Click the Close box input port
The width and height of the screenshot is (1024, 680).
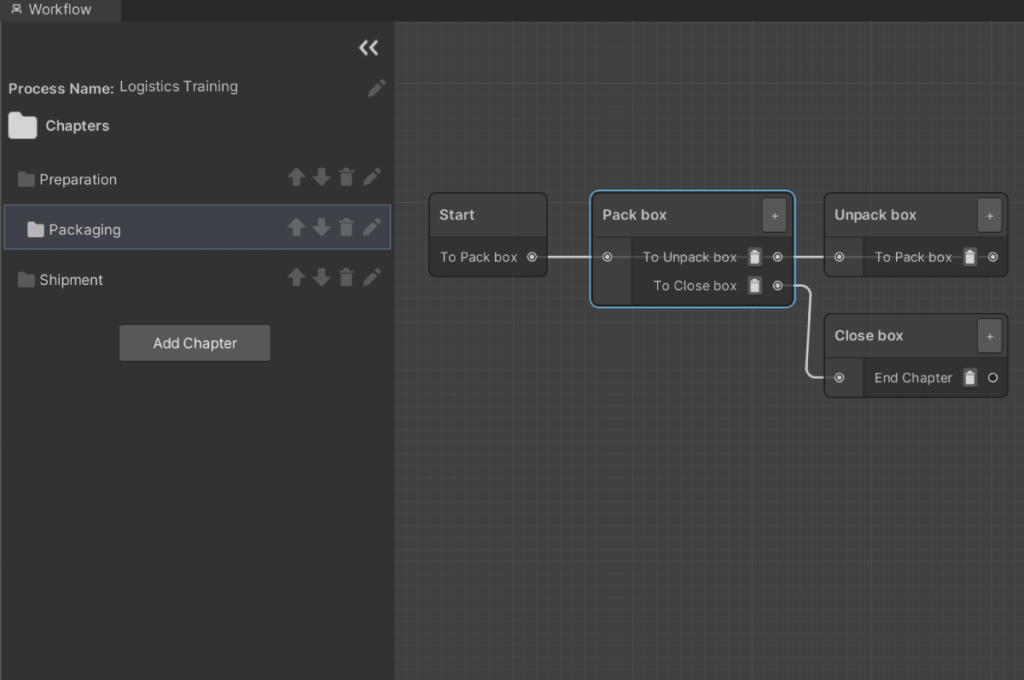coord(839,378)
